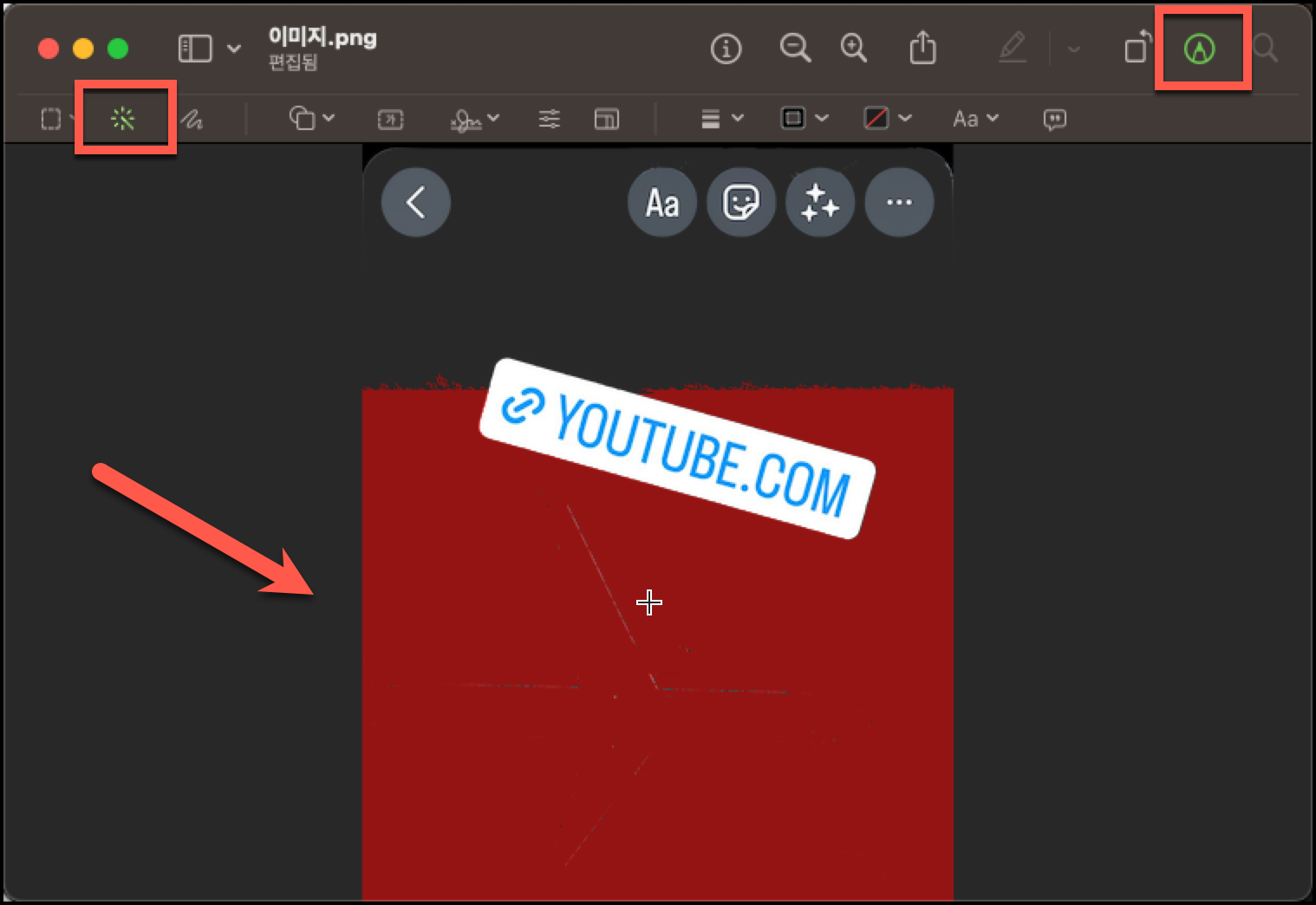Click back arrow in the story image
The height and width of the screenshot is (905, 1316).
[416, 203]
